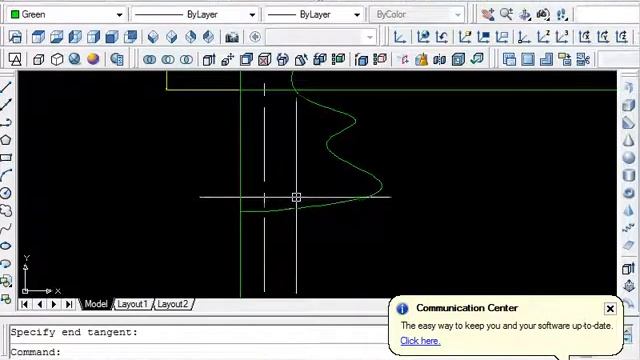Viewport: 640px width, 360px height.
Task: Switch to Front view cube icon
Action: click(111, 37)
